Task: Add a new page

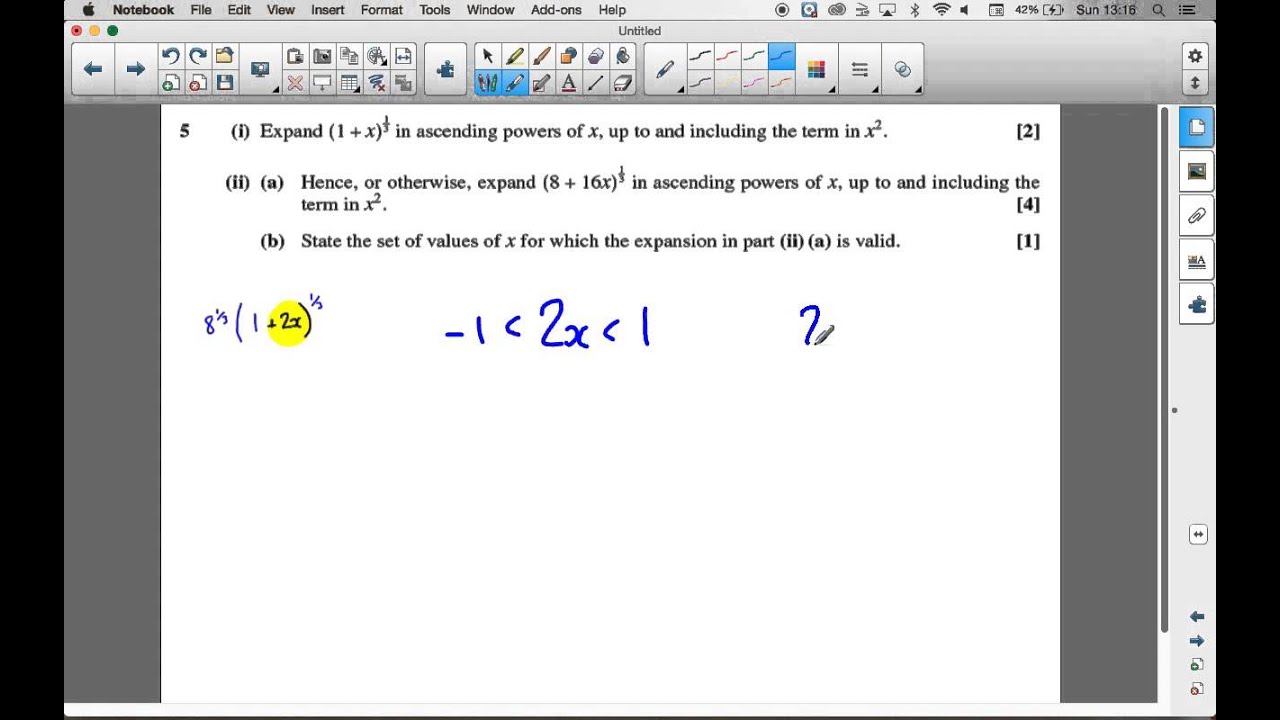Action: pyautogui.click(x=171, y=83)
